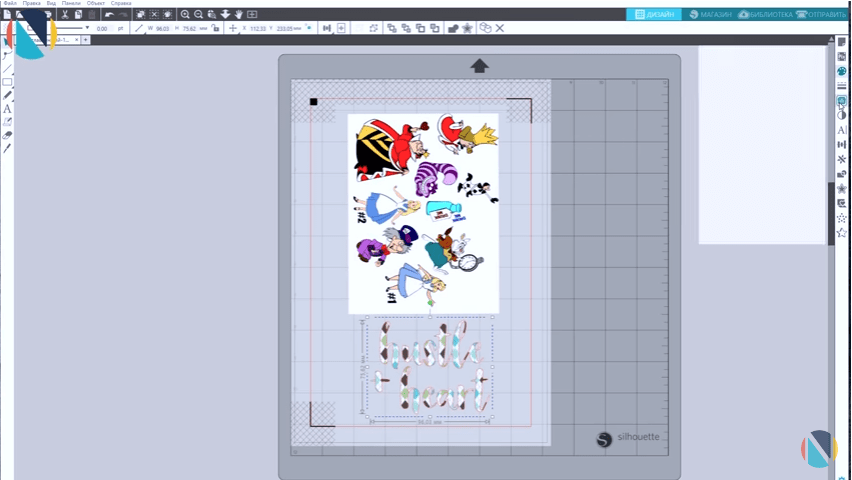
Task: Toggle the aspect ratio lock icon
Action: pos(216,28)
